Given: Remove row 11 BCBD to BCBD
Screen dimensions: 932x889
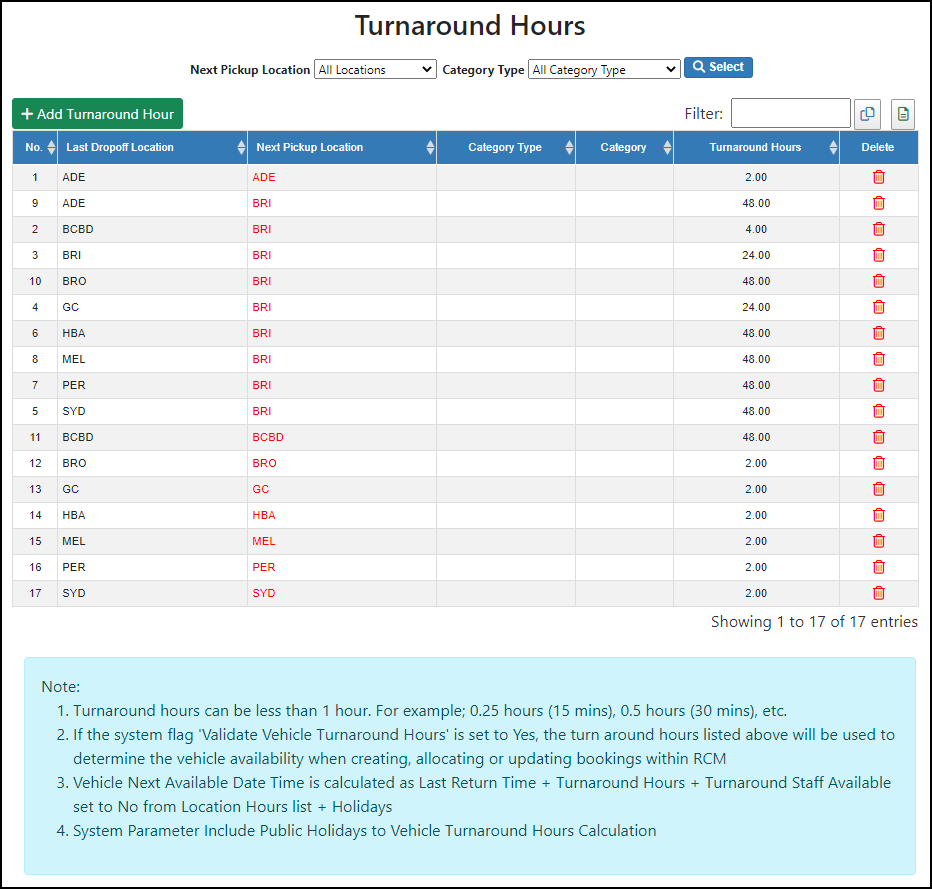Looking at the screenshot, I should coord(878,437).
